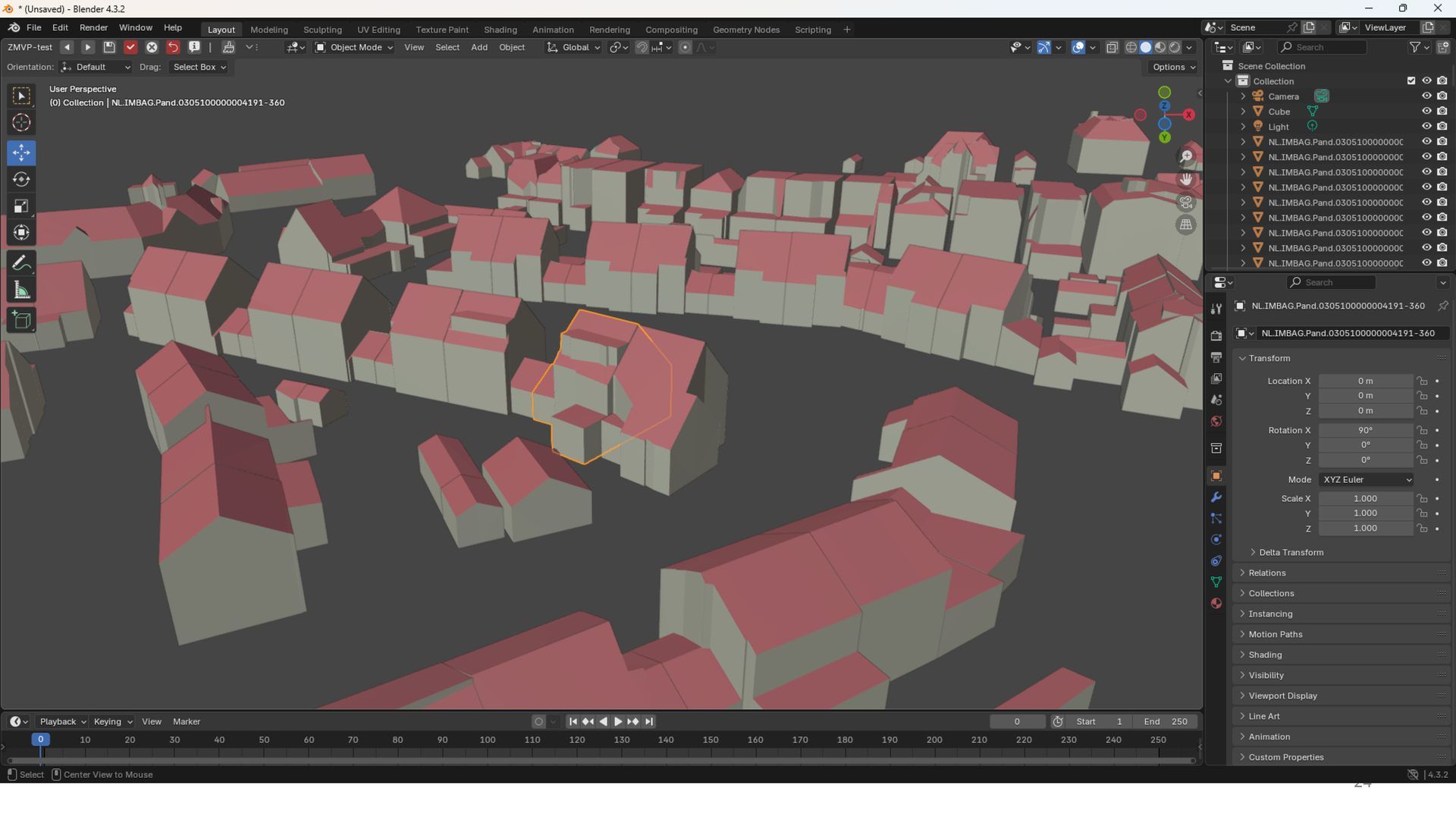
Task: Select the Annotate pencil tool
Action: click(21, 263)
